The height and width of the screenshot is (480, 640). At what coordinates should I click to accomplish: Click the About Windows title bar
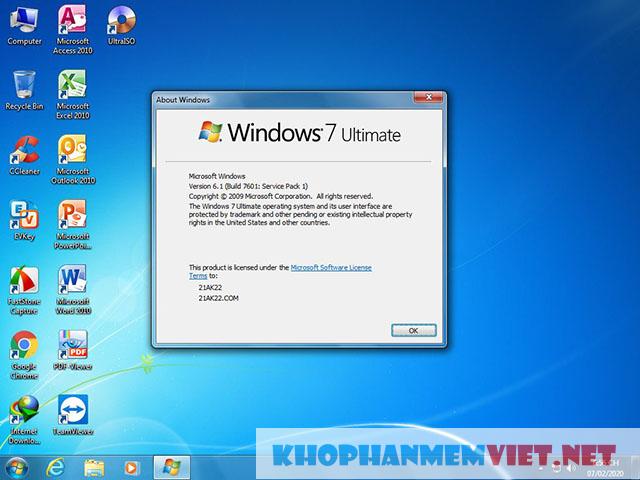[x=284, y=100]
